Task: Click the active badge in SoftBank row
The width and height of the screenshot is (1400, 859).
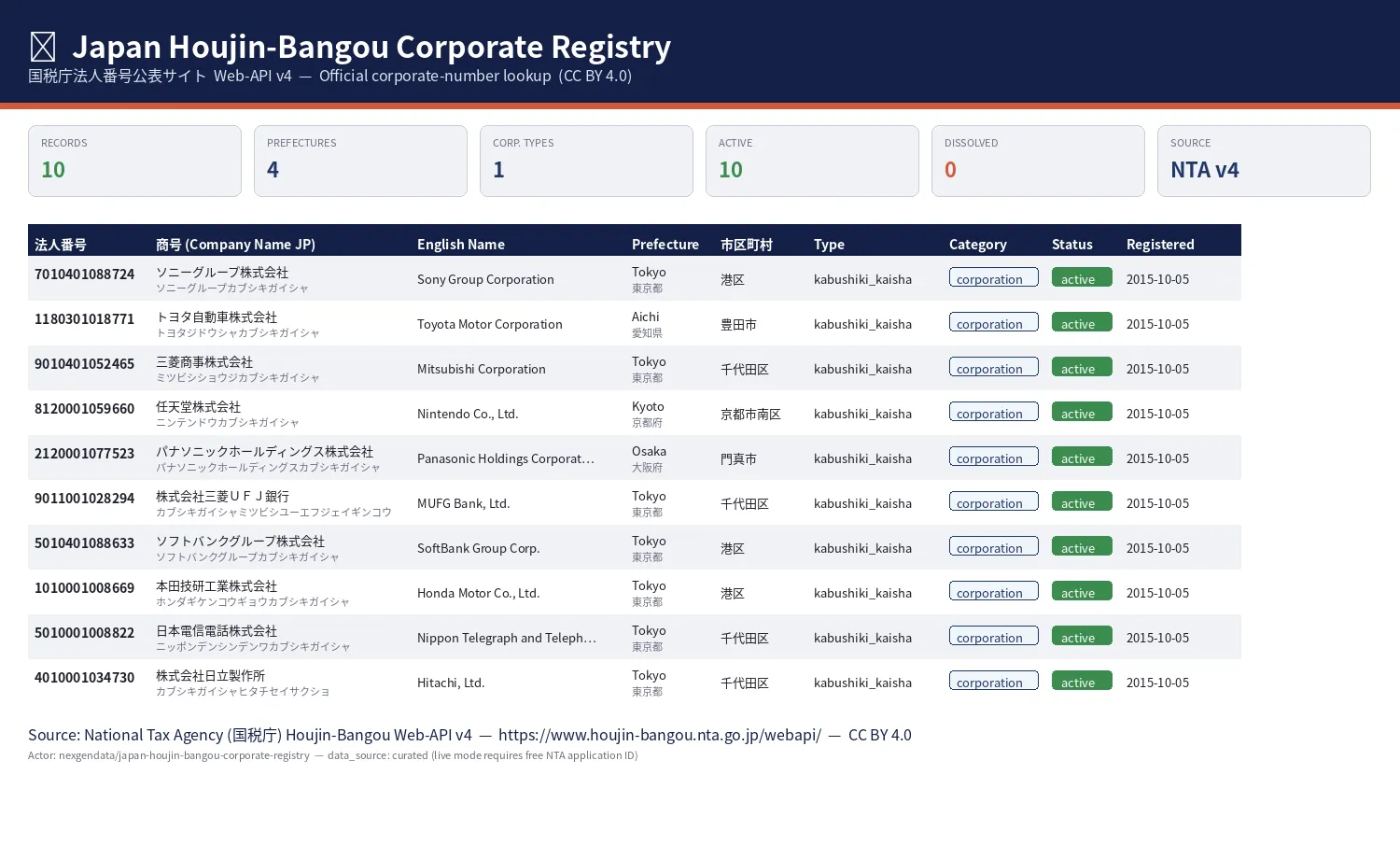Action: coord(1082,547)
